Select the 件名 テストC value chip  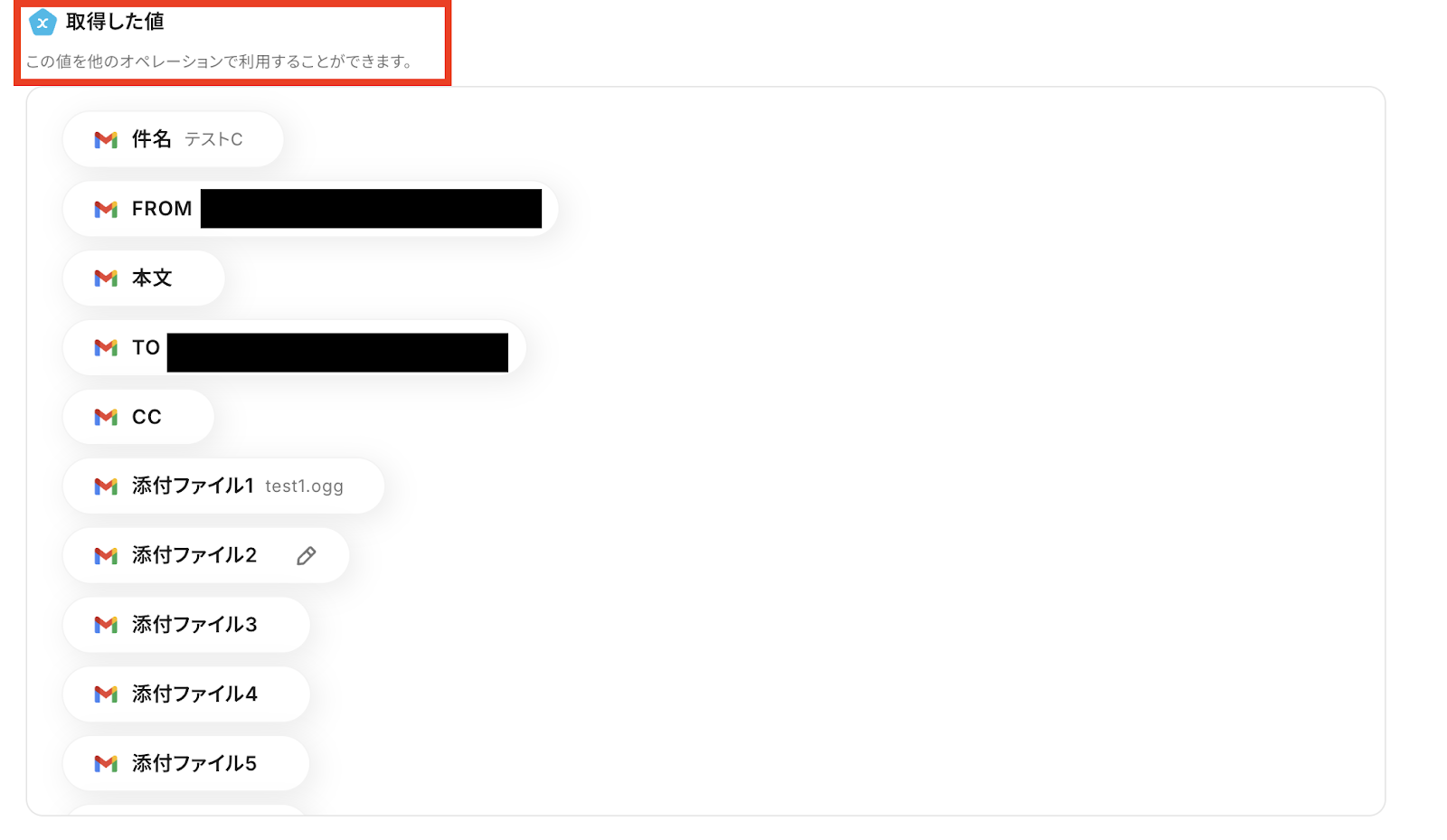click(173, 139)
